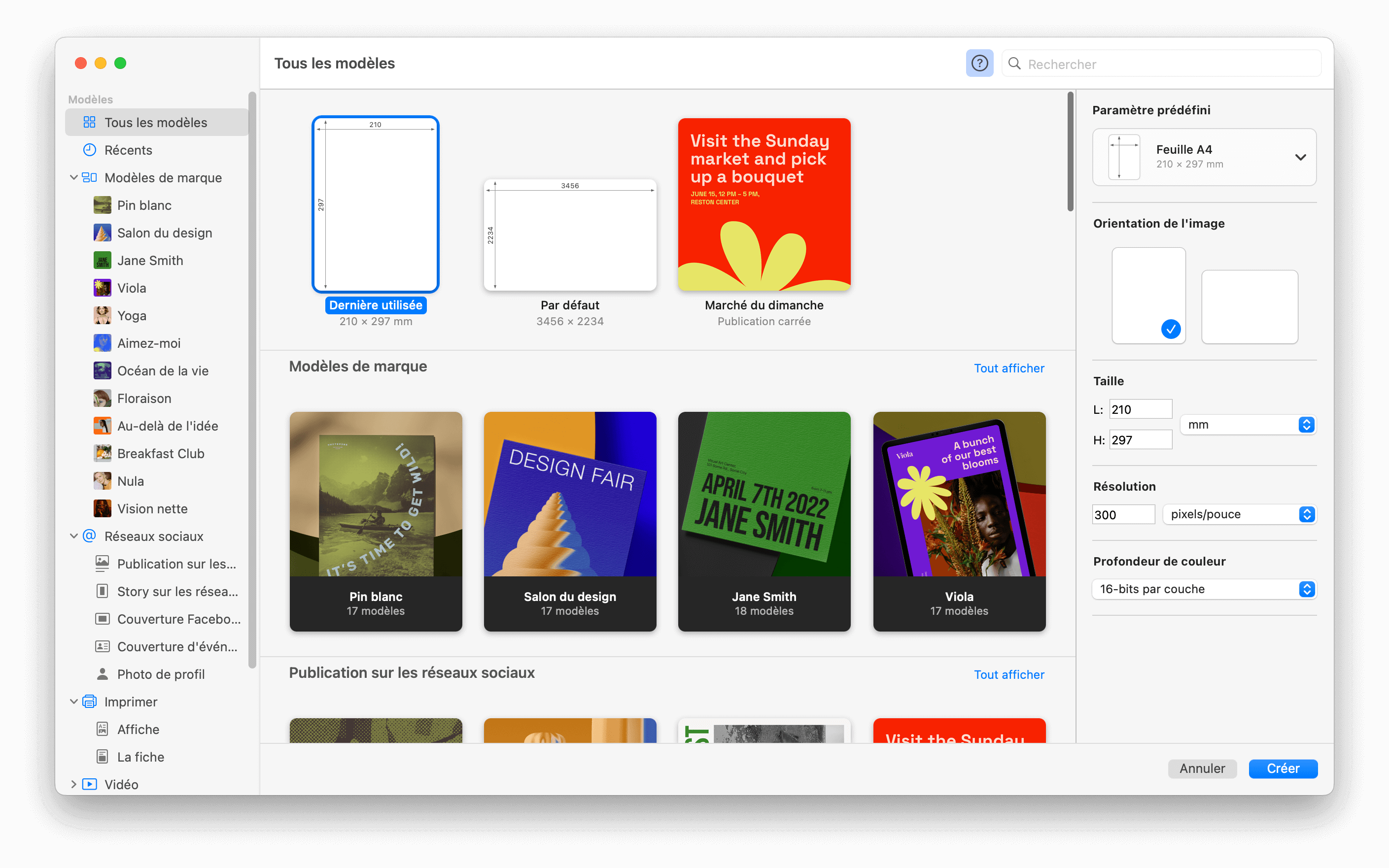Open the pixels/pouce resolution unit dropdown
1389x868 pixels.
(x=1239, y=514)
